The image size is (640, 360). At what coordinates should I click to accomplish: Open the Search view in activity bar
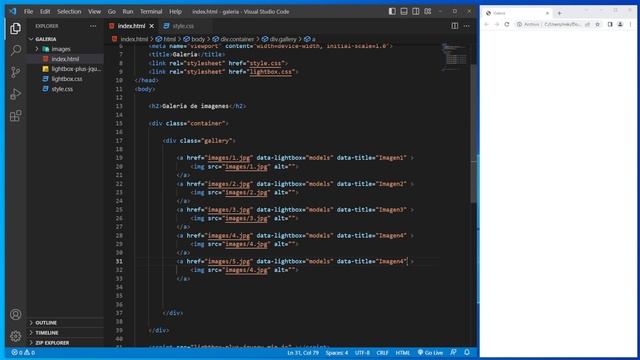pos(16,50)
